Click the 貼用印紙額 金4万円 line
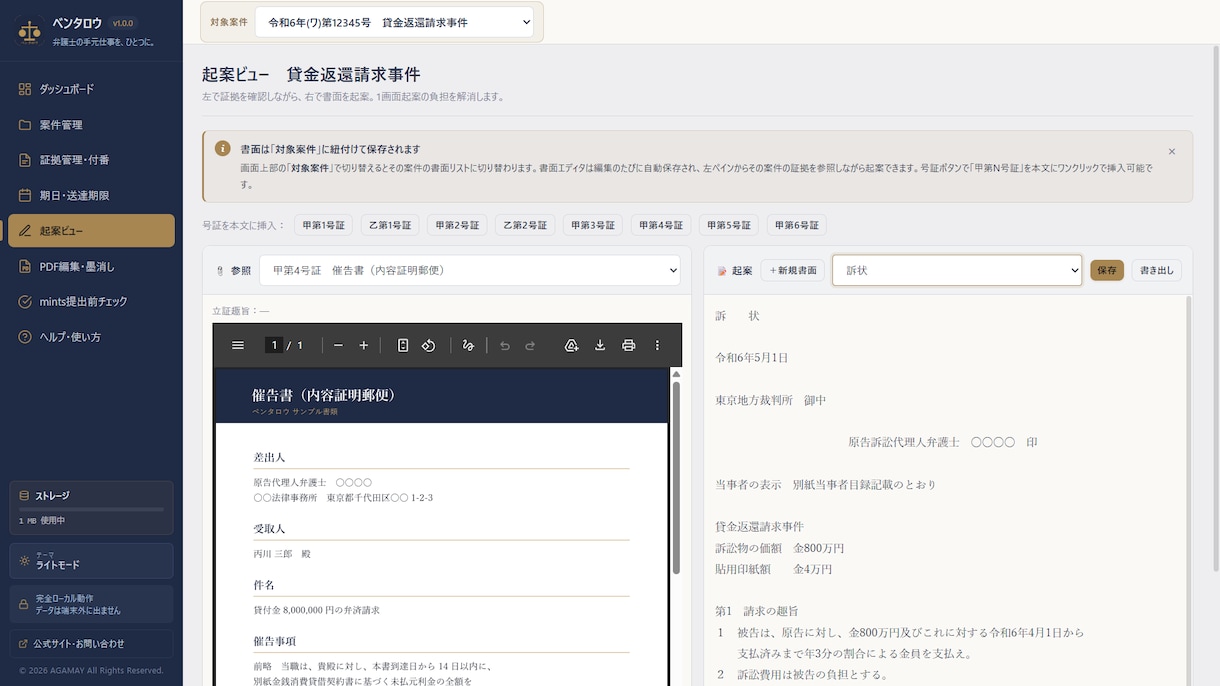 coord(773,569)
